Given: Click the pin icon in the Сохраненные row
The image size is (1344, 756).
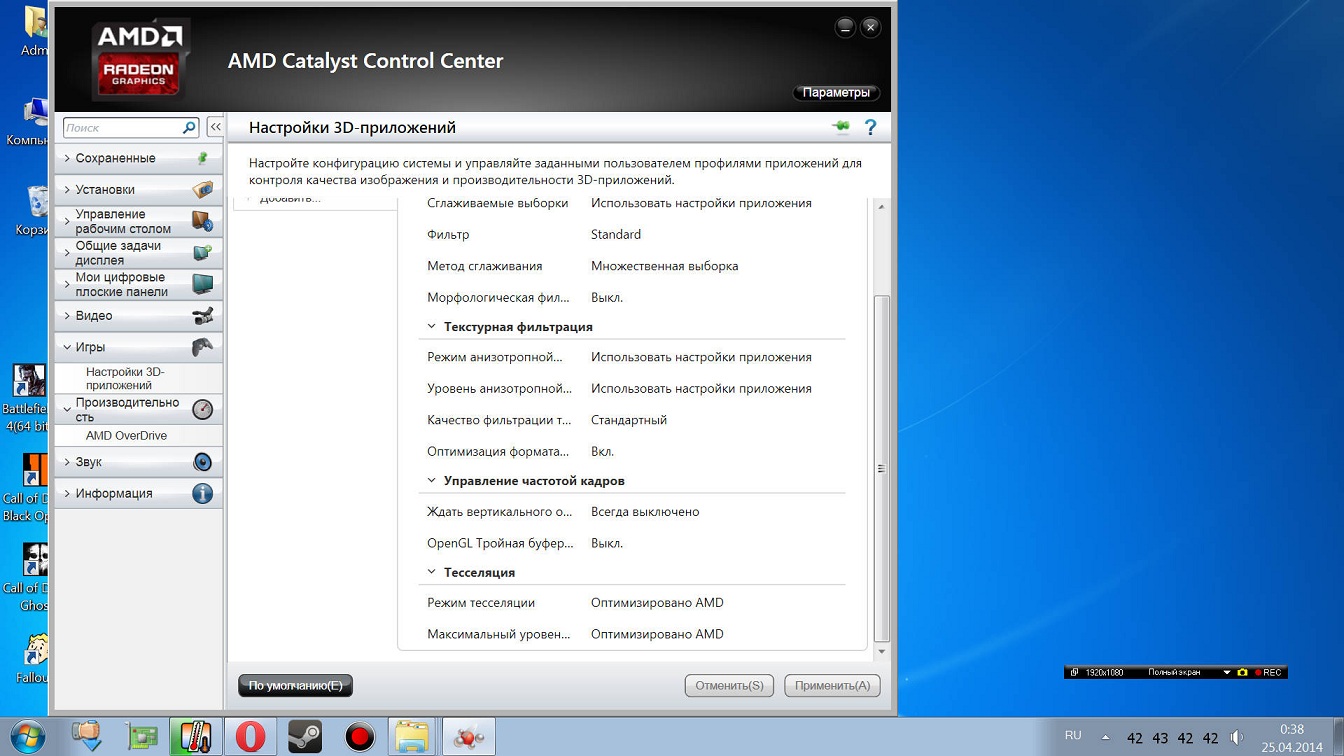Looking at the screenshot, I should pos(202,158).
